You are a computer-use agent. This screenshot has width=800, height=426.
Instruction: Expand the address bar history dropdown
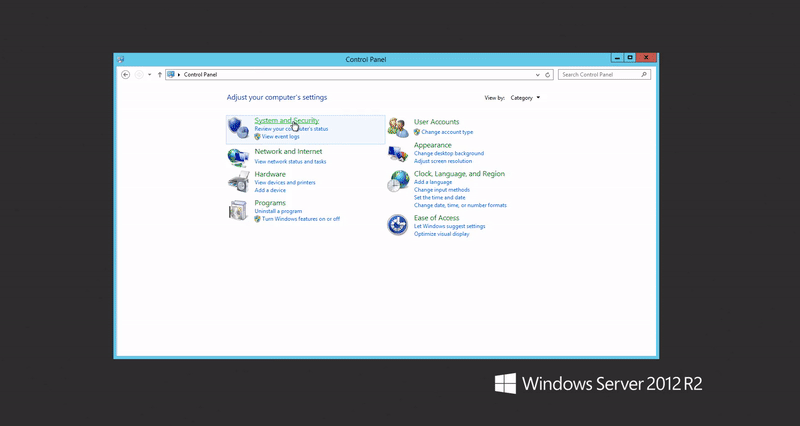coord(537,74)
